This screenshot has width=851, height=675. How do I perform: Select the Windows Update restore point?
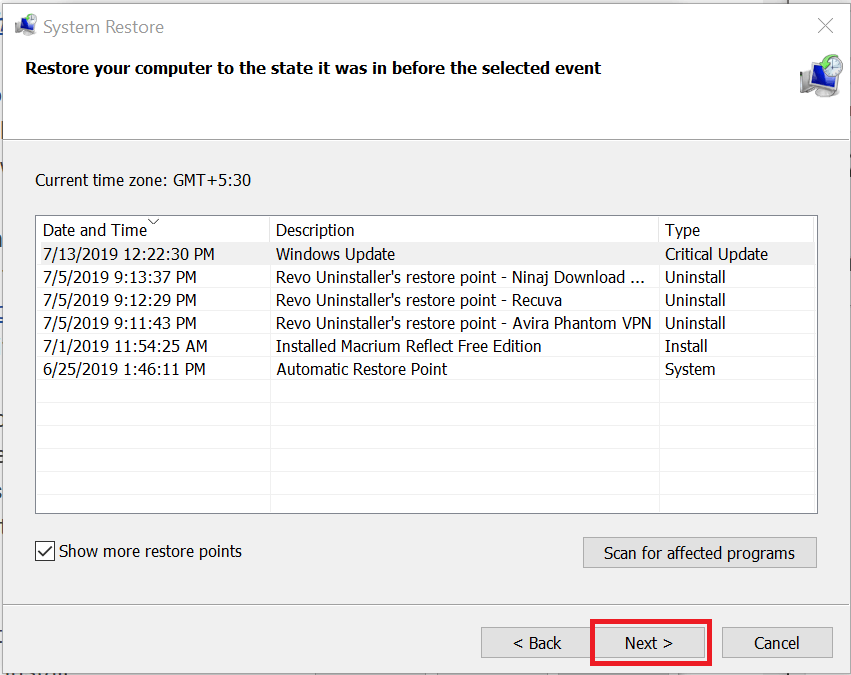click(x=426, y=254)
